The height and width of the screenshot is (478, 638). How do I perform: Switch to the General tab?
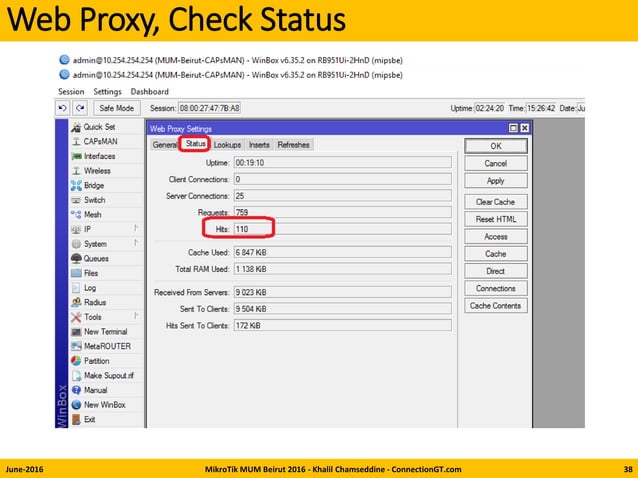tap(164, 145)
